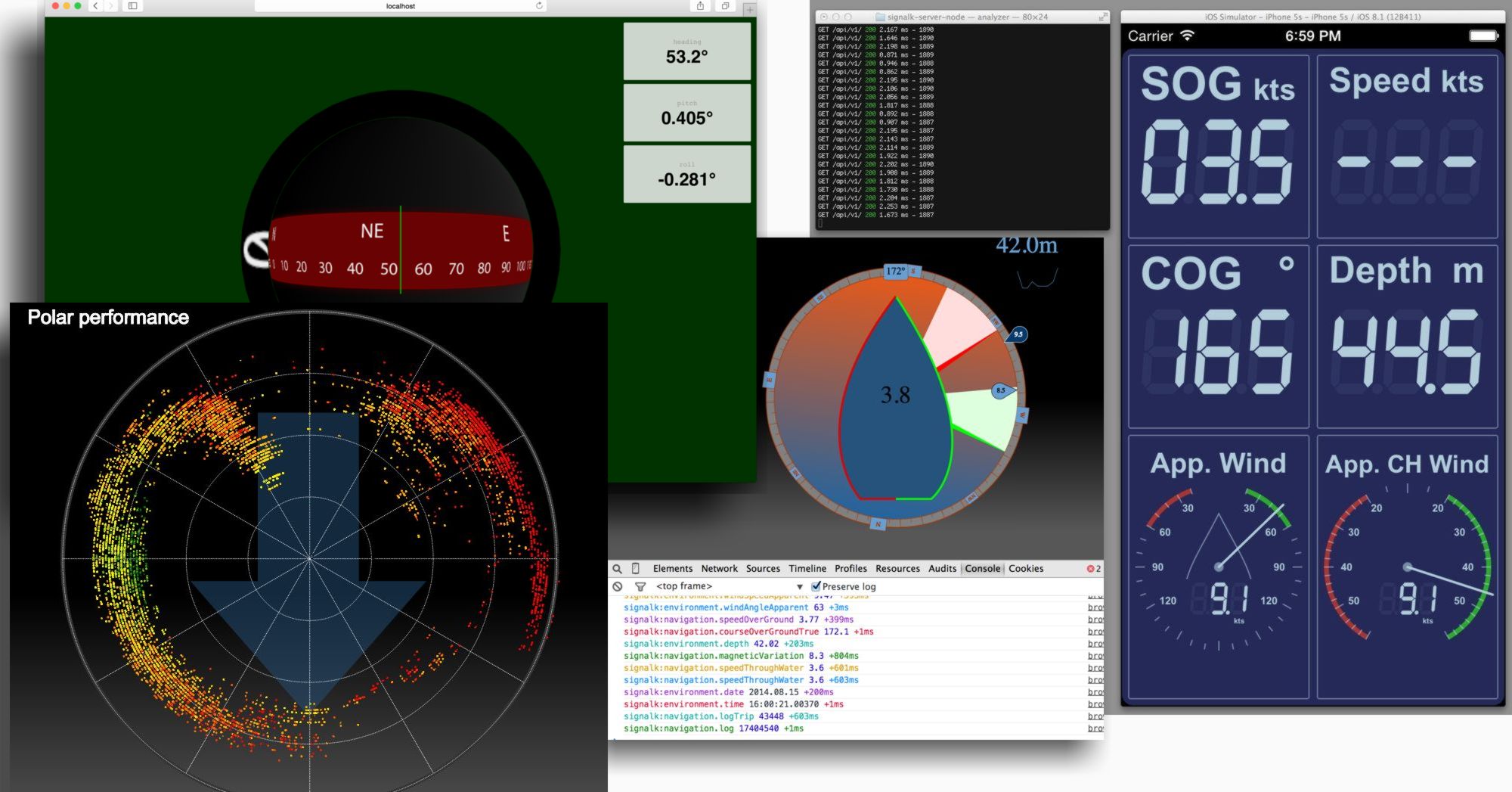The width and height of the screenshot is (1512, 792).
Task: Clear the console log with the ban icon
Action: point(618,586)
